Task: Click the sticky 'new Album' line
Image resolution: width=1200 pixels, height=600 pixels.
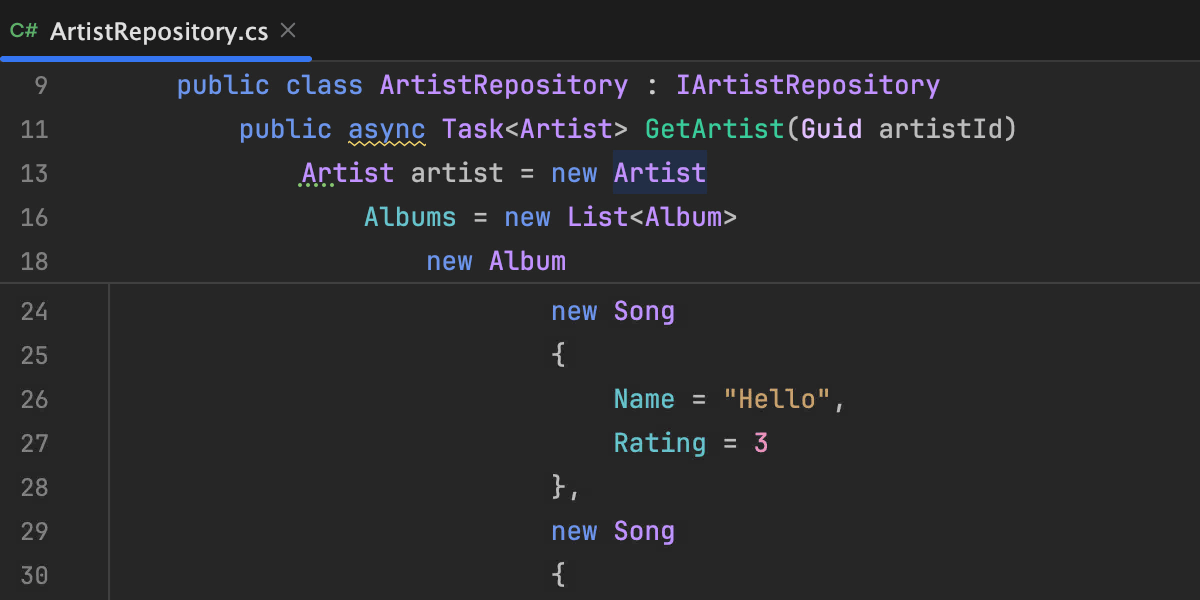Action: point(496,262)
